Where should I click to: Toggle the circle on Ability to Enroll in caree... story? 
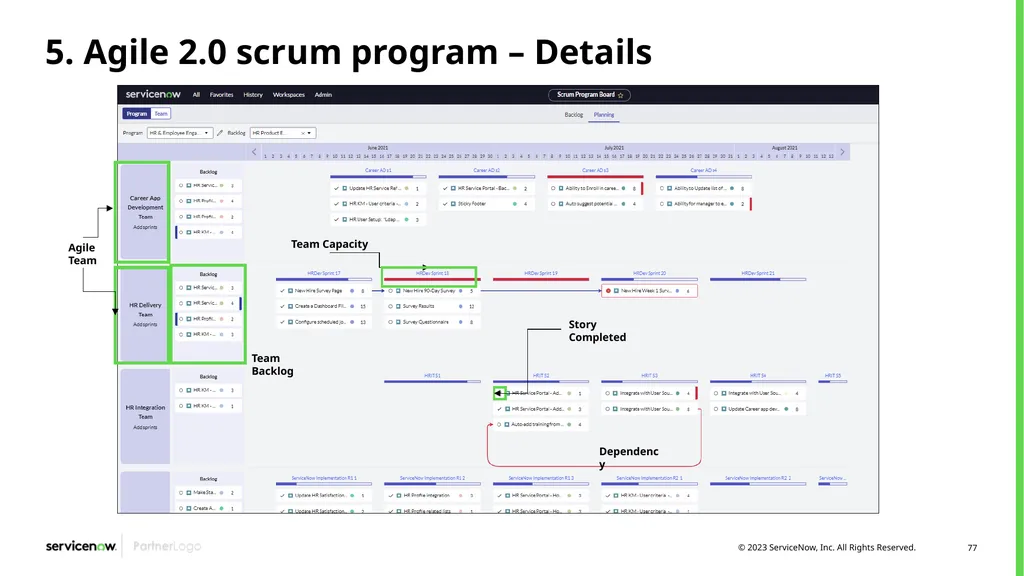coord(553,188)
